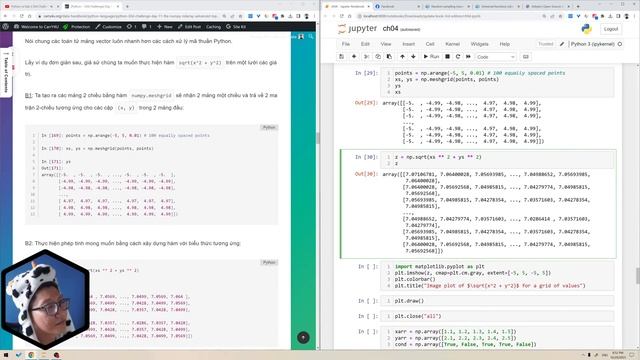Click the Python logo in Jupyter header
Screen dimensions: 640x360
point(587,29)
